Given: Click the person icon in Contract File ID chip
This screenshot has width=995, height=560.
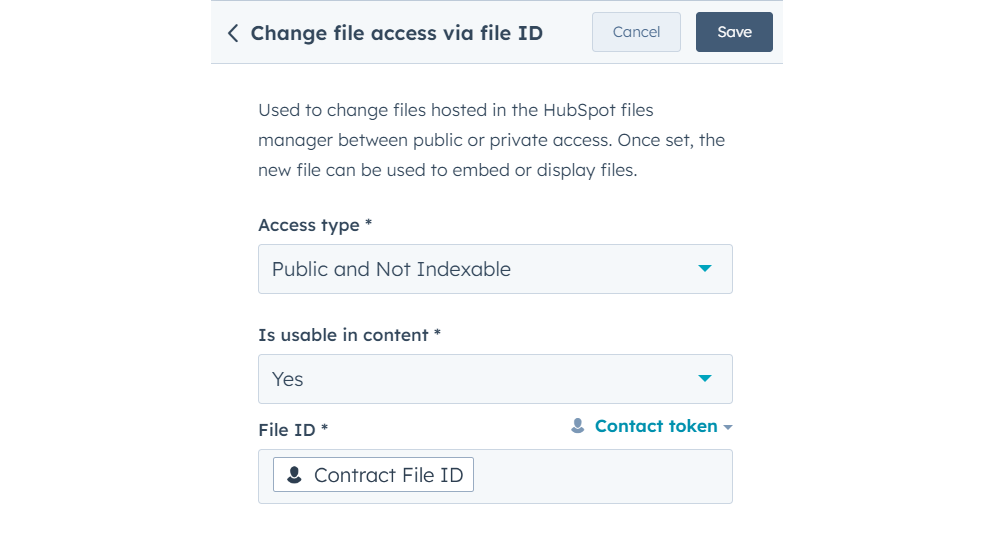Looking at the screenshot, I should [x=294, y=475].
